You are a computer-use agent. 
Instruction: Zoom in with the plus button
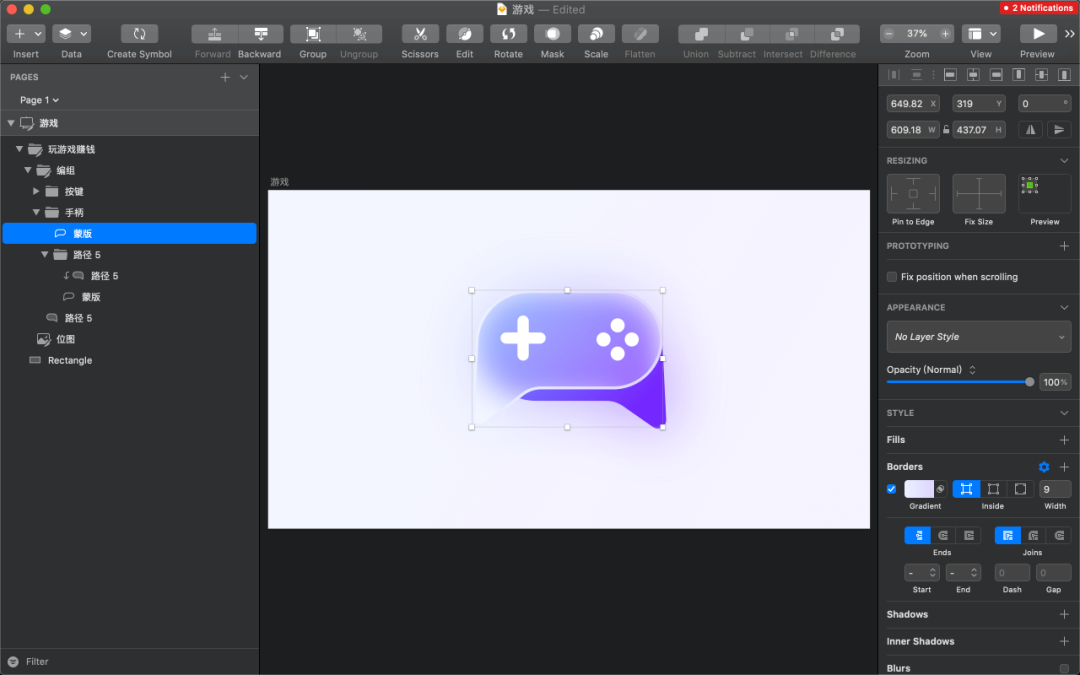point(945,34)
